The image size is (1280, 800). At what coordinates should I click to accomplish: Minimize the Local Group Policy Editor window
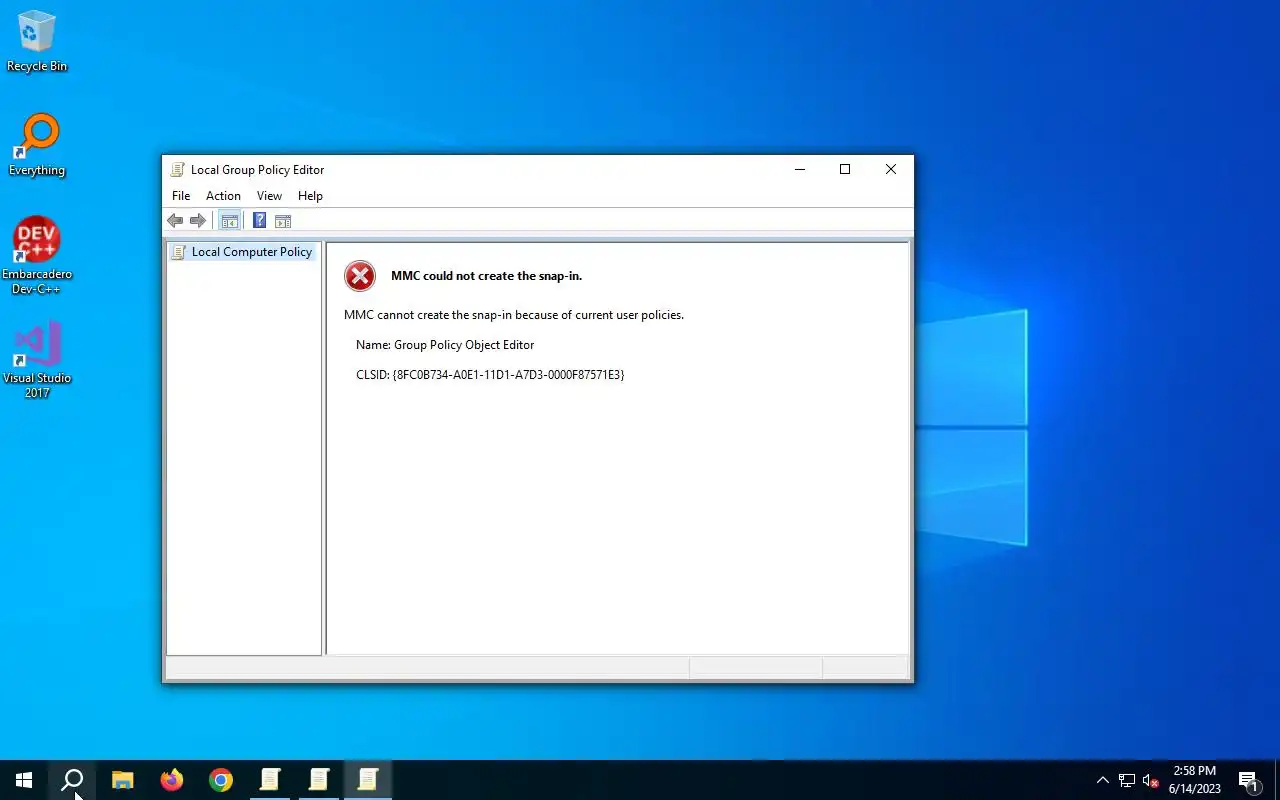[799, 169]
